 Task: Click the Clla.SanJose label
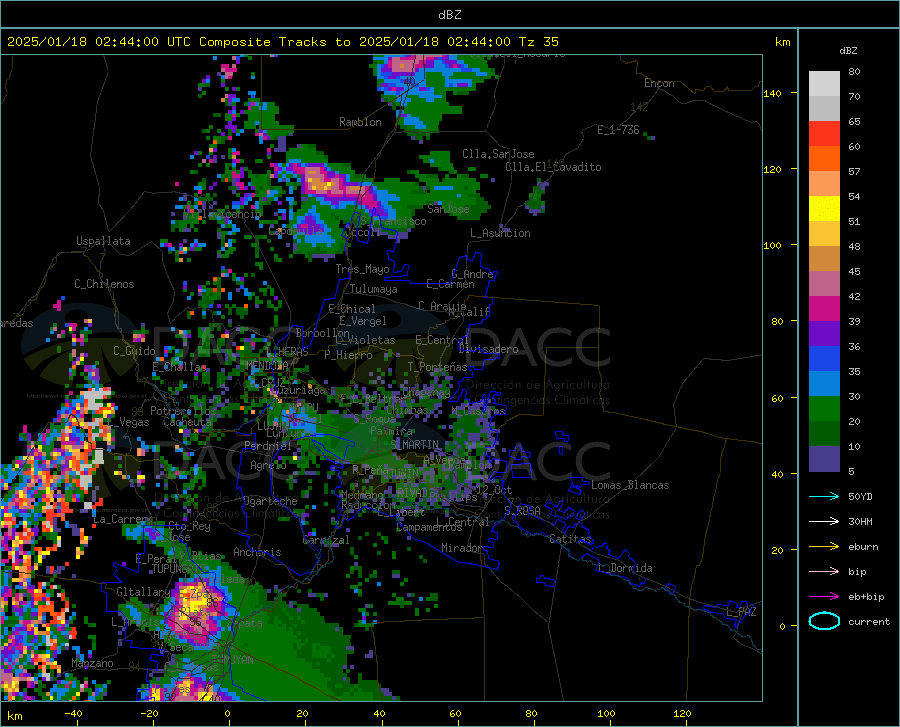pos(498,154)
